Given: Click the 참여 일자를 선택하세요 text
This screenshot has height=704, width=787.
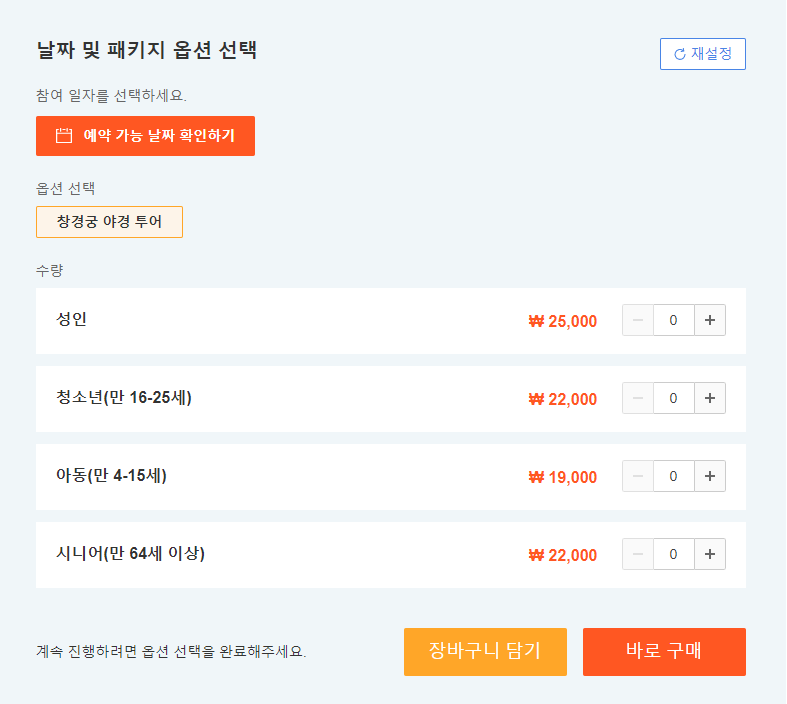Looking at the screenshot, I should (111, 95).
